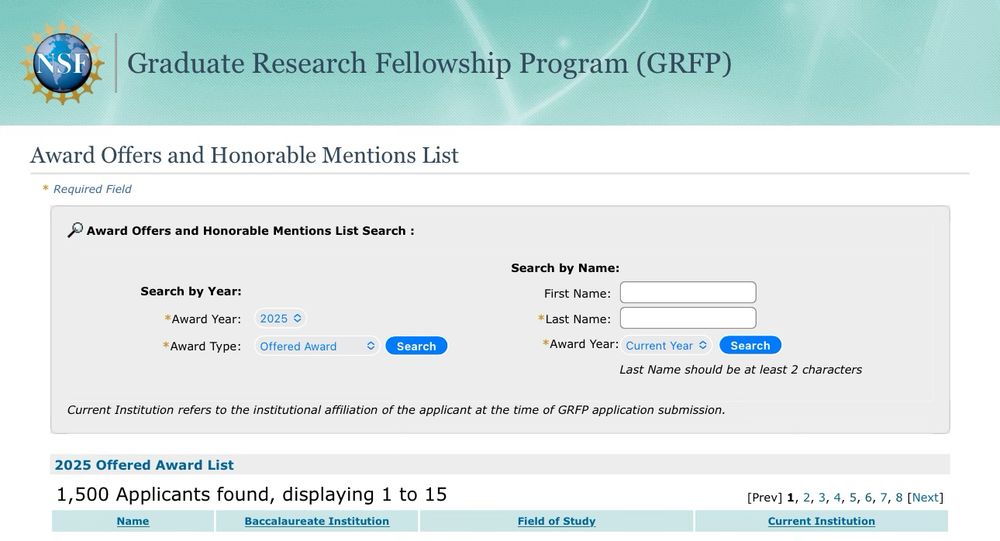Click the [Prev] pagination text
This screenshot has height=541, width=1000.
point(764,498)
